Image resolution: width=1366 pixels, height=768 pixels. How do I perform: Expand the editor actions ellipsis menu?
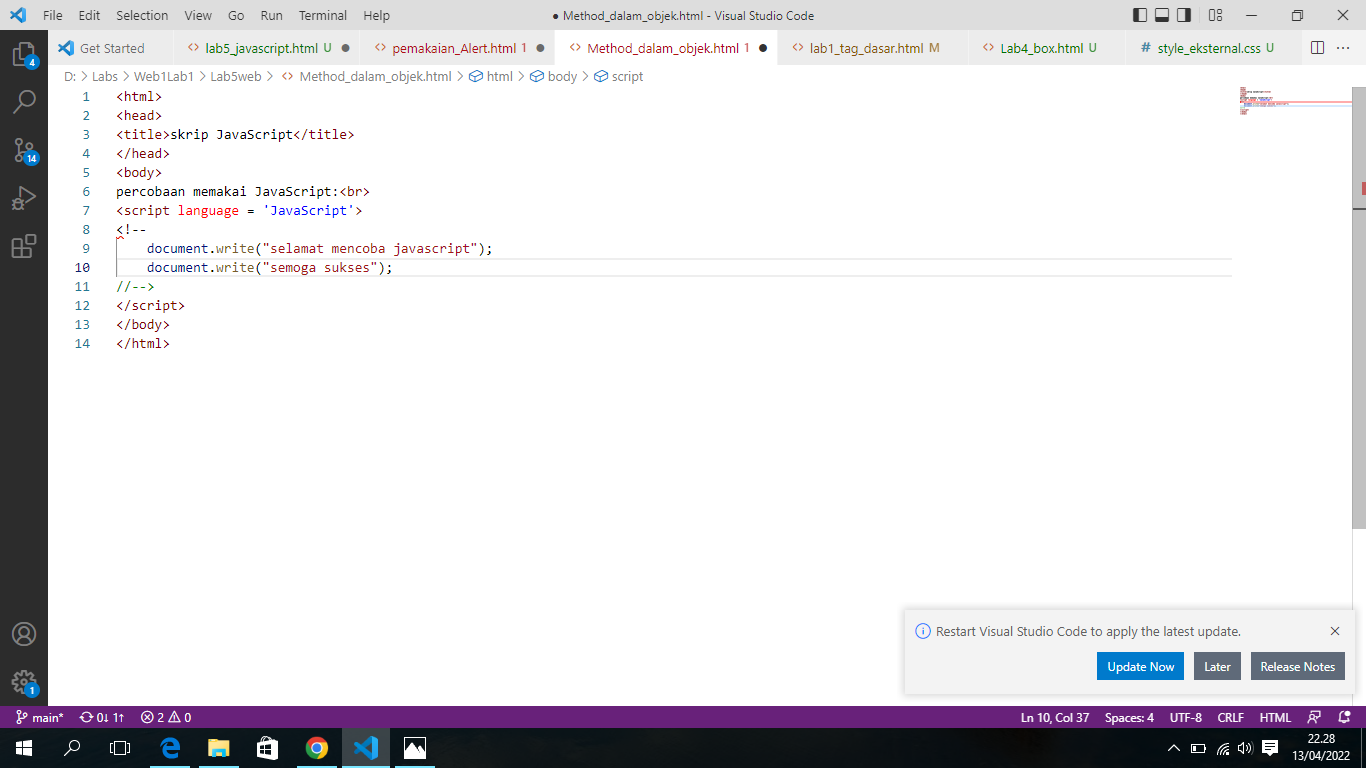click(x=1343, y=47)
